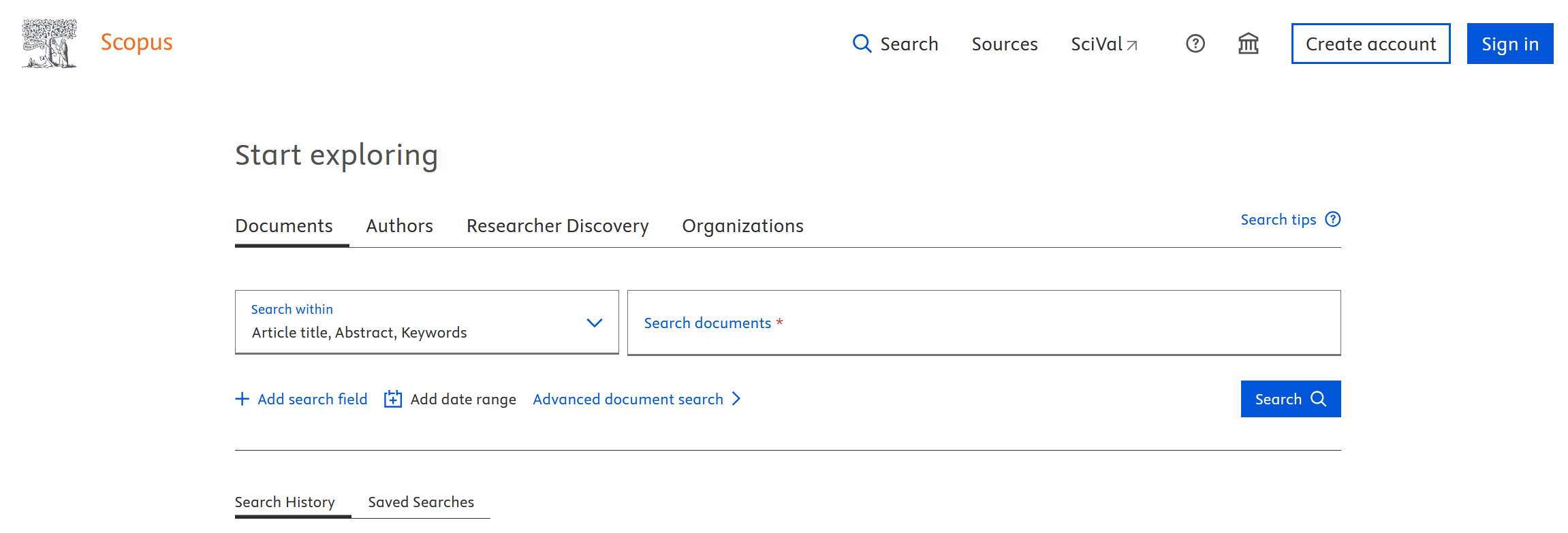Open the Search History tab
This screenshot has width=1568, height=533.
point(285,502)
